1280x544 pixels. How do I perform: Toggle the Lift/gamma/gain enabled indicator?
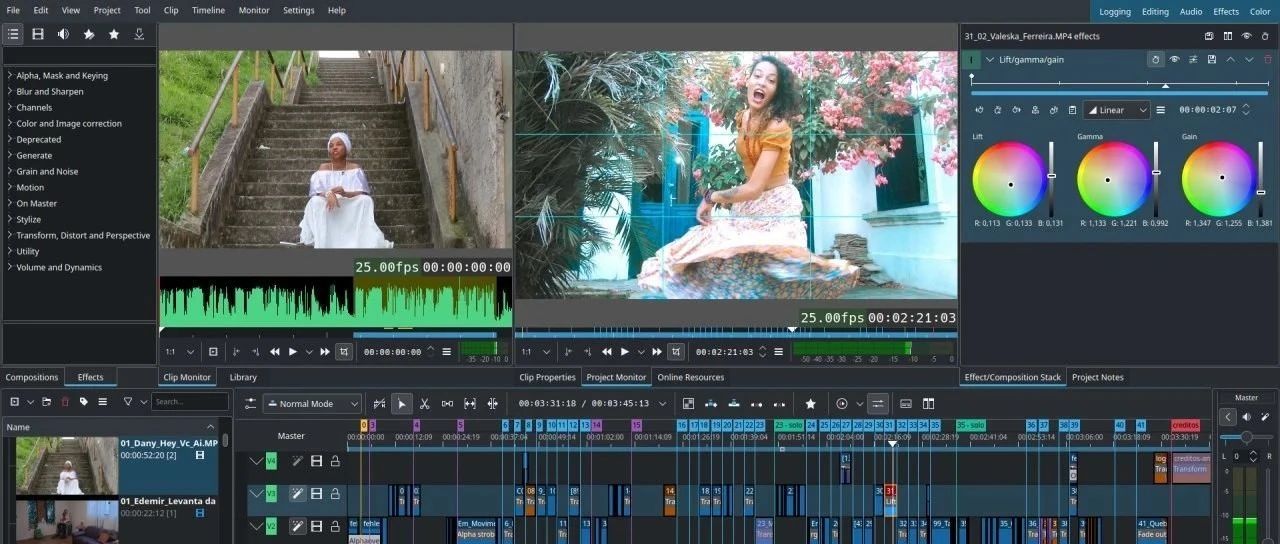(972, 60)
